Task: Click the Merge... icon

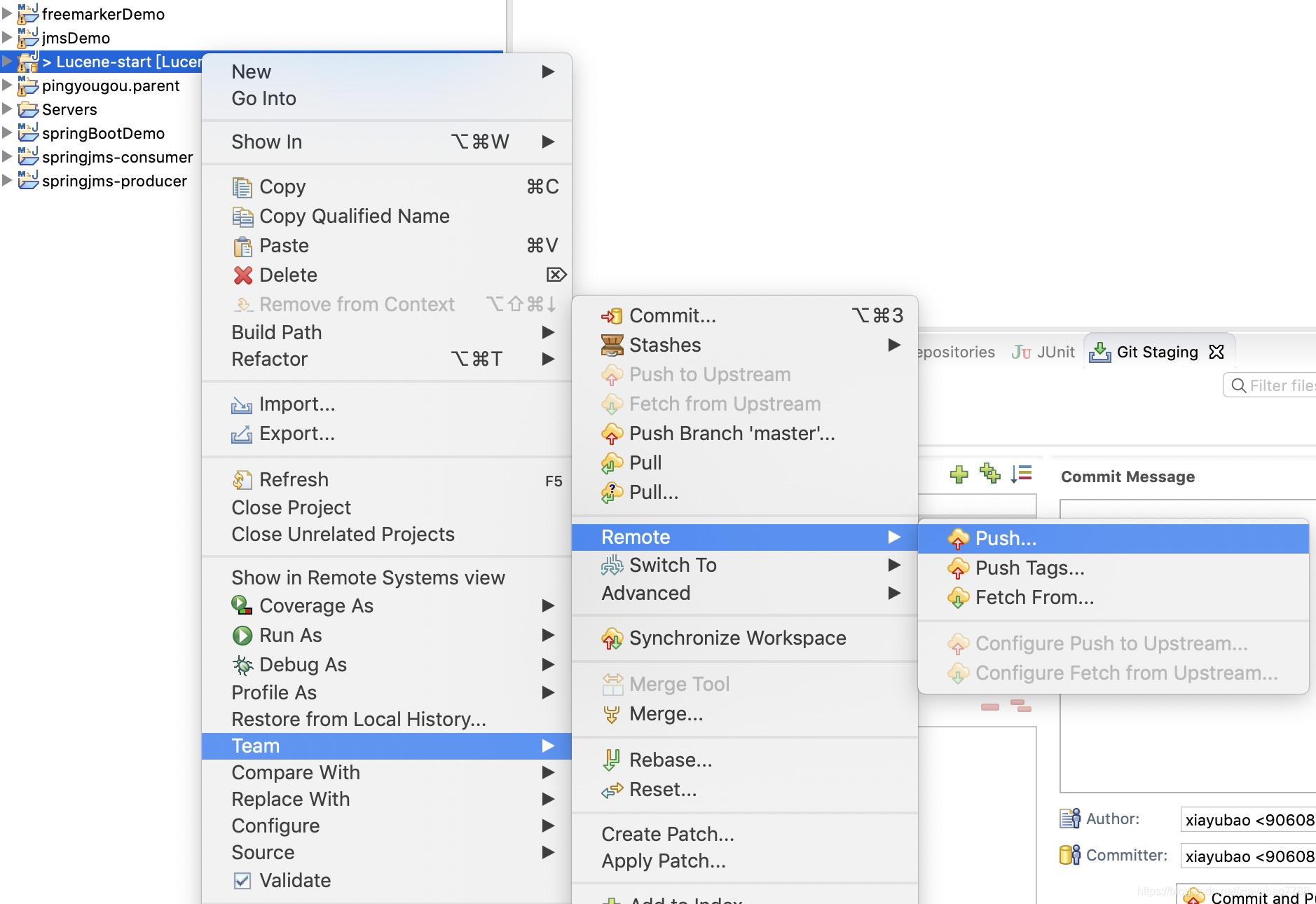Action: click(612, 714)
